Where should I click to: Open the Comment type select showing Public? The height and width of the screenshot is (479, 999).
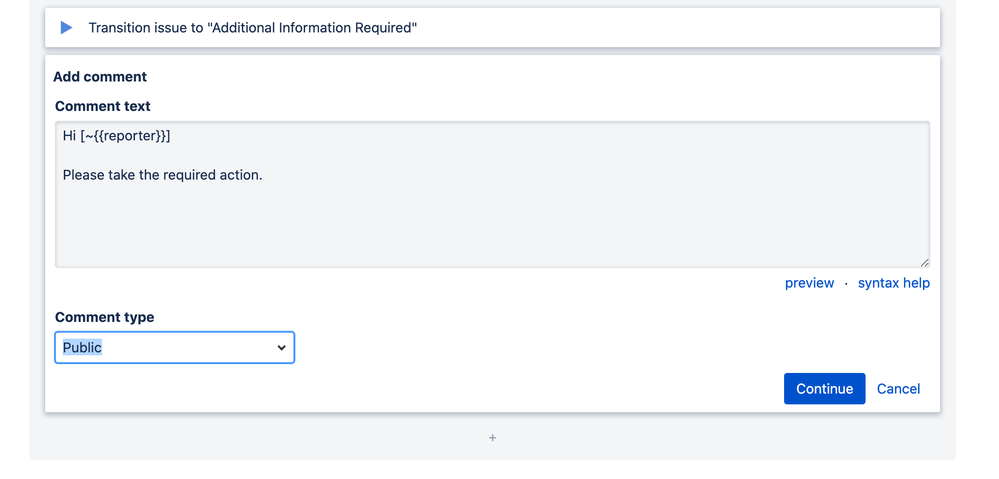pos(174,348)
